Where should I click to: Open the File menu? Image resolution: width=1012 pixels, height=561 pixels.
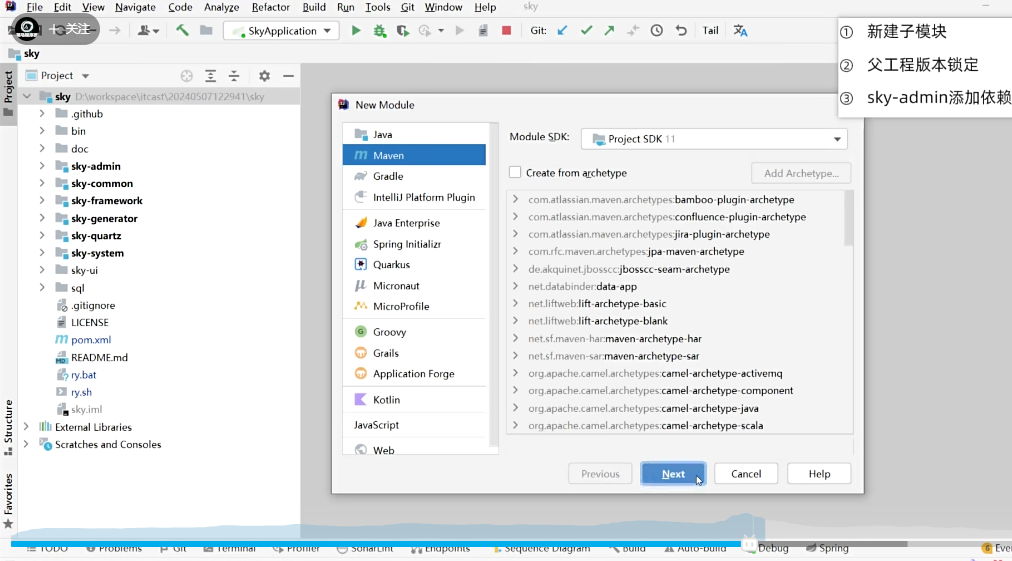pos(34,7)
